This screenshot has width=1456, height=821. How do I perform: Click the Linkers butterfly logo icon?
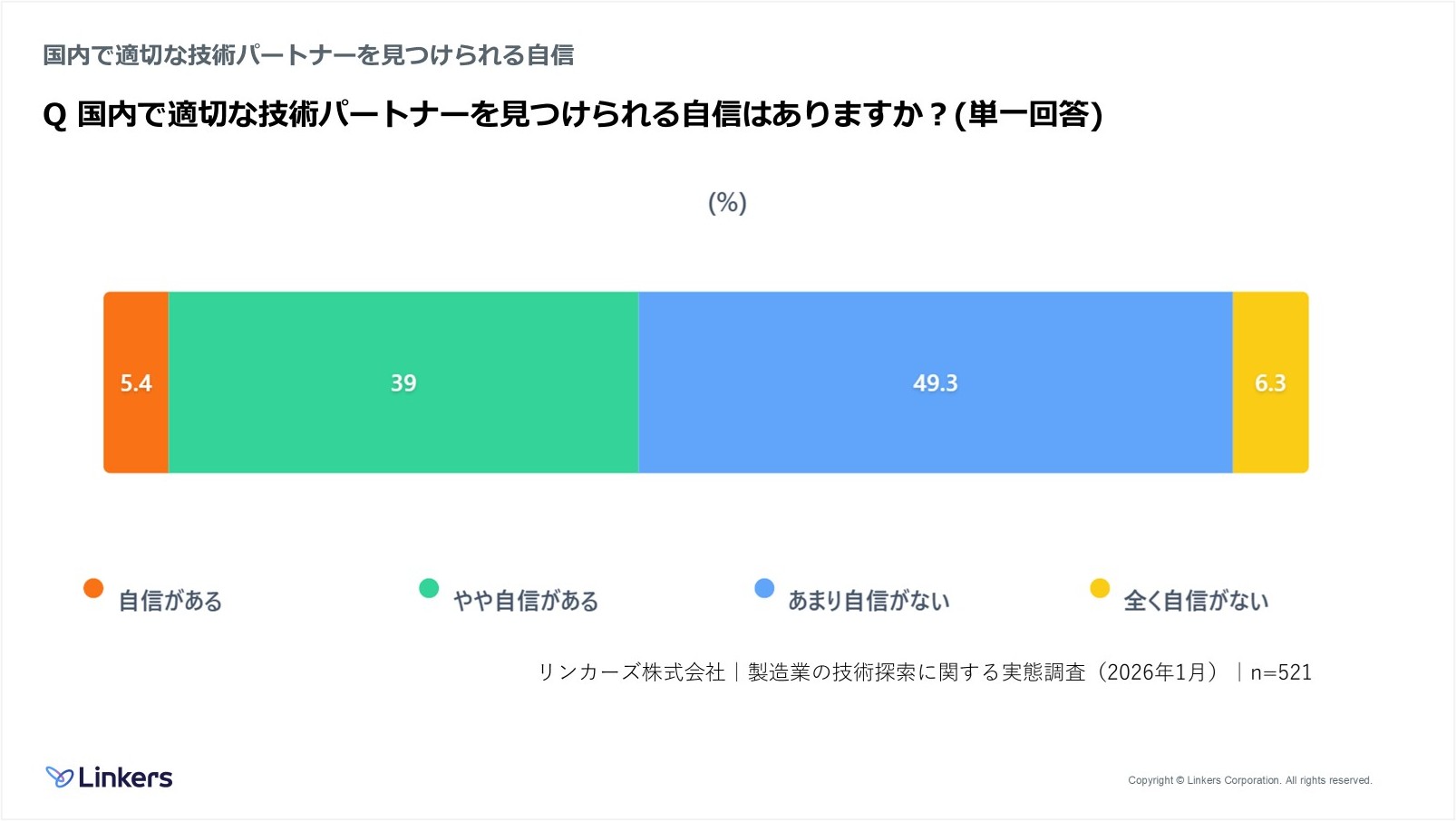59,777
